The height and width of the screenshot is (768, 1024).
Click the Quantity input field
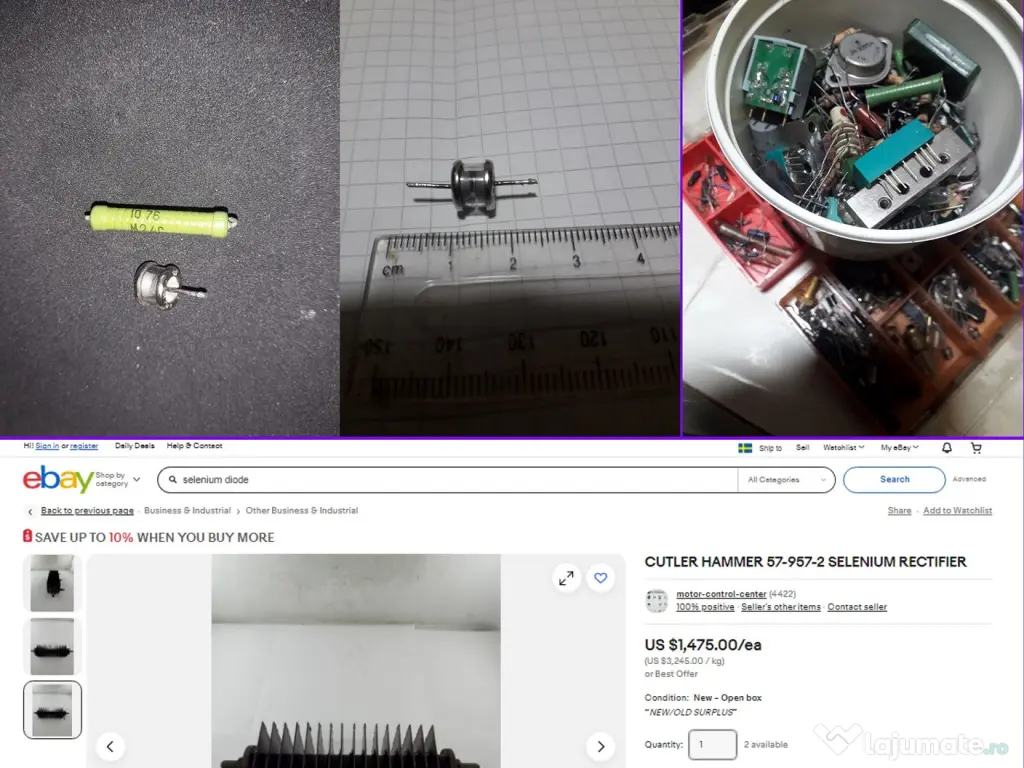712,744
